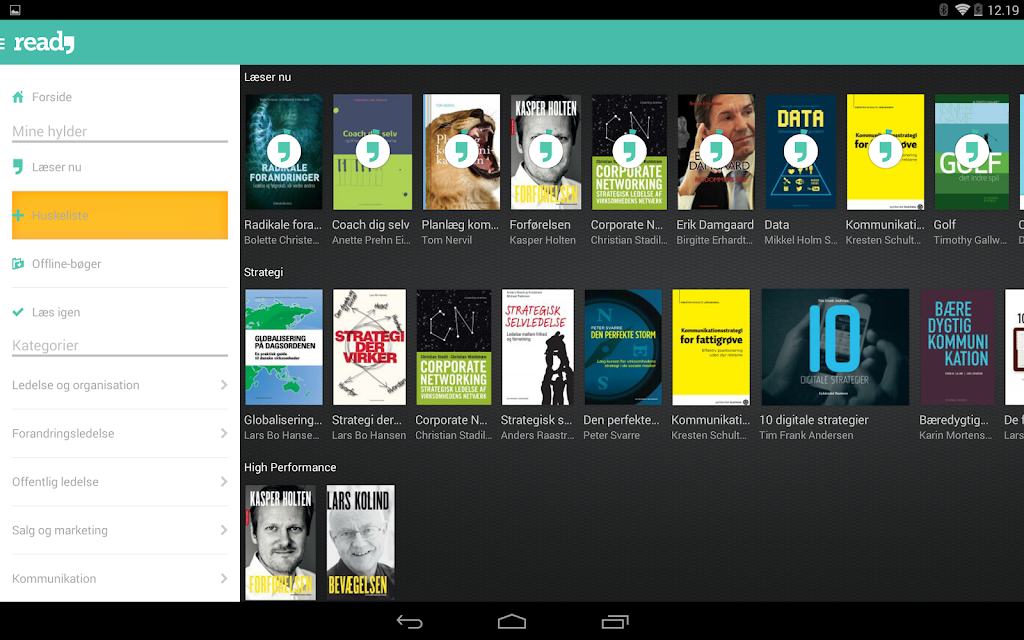Tap the Offline-bøger folder icon
The image size is (1024, 640).
(18, 264)
